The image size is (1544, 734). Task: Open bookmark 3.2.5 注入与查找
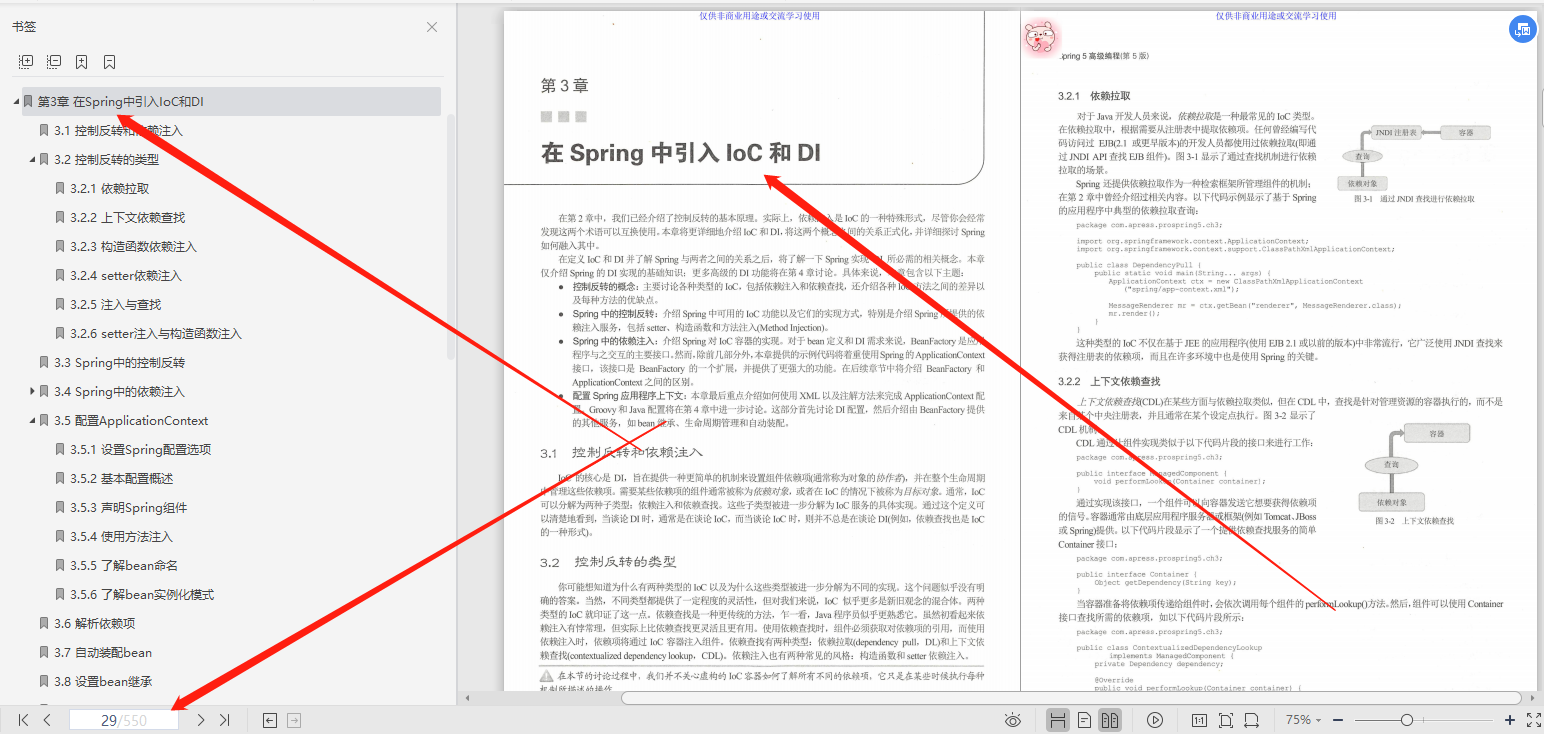[115, 305]
